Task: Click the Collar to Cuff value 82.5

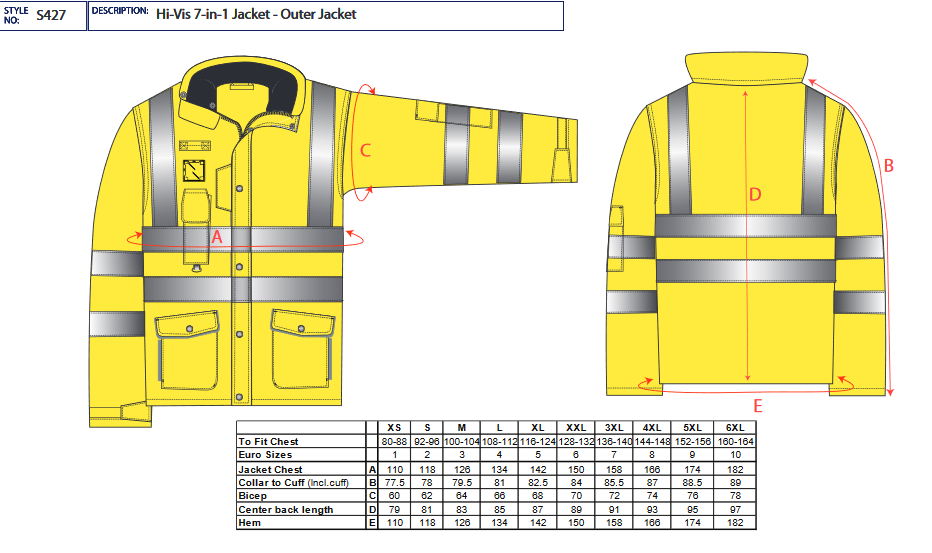Action: 538,483
